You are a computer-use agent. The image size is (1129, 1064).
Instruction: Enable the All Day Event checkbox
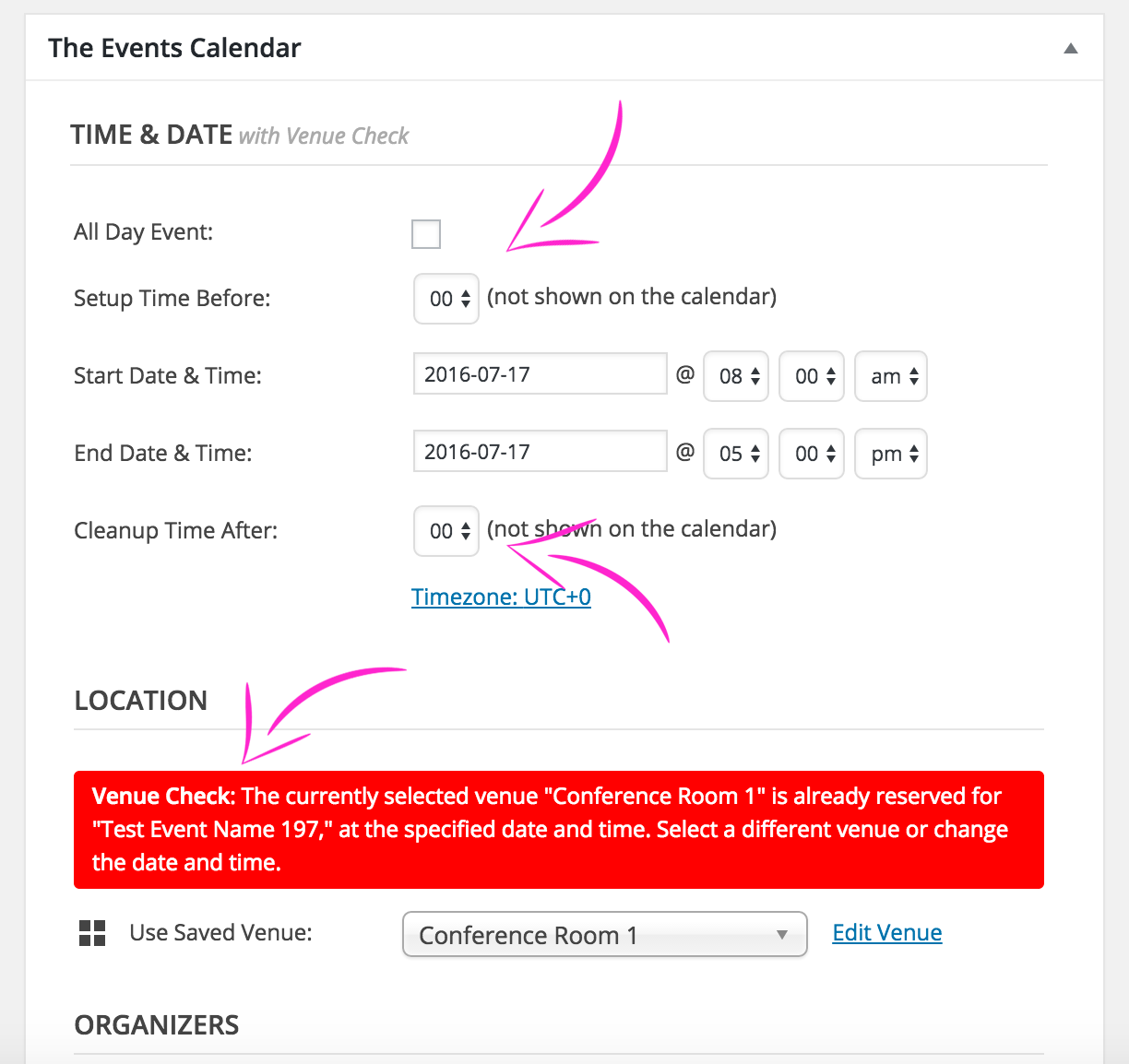coord(426,234)
